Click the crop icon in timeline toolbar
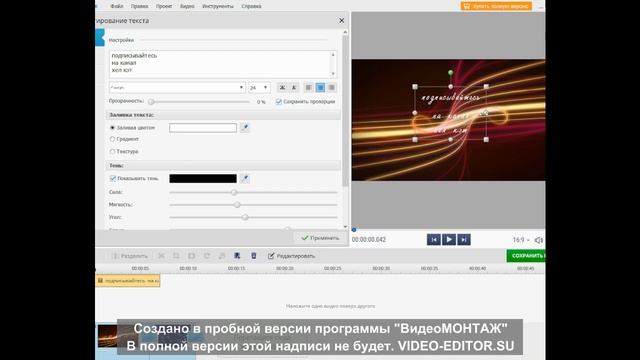This screenshot has height=360, width=640. coord(176,256)
